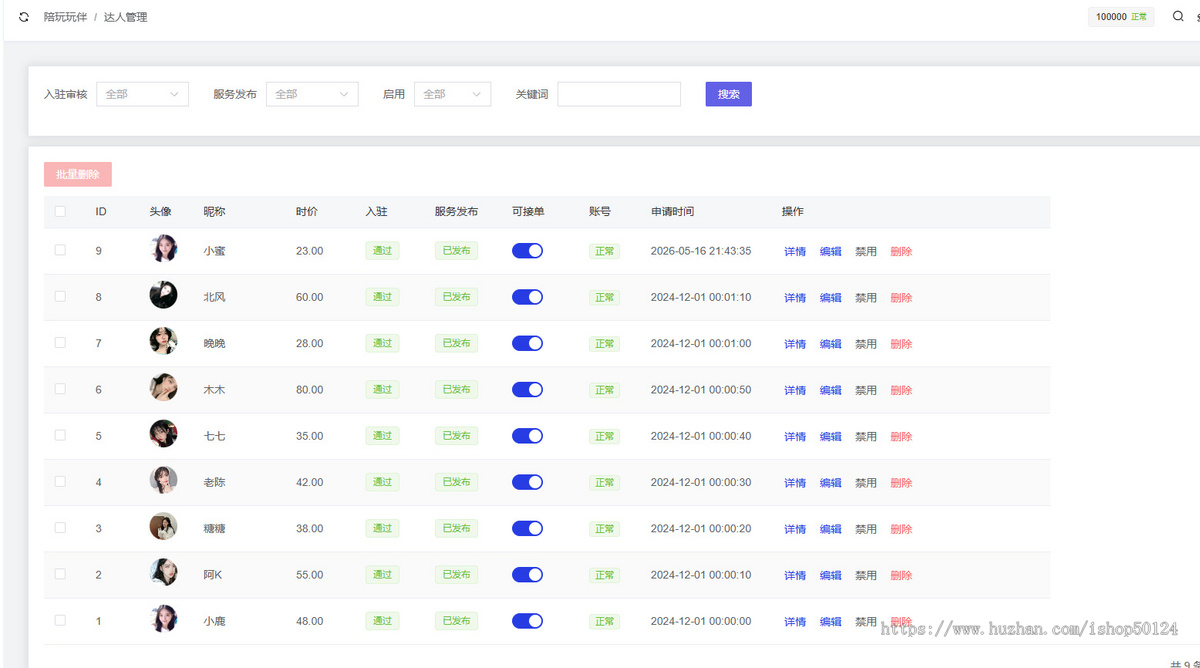1200x668 pixels.
Task: Click 删除 for 小蜜
Action: (901, 251)
